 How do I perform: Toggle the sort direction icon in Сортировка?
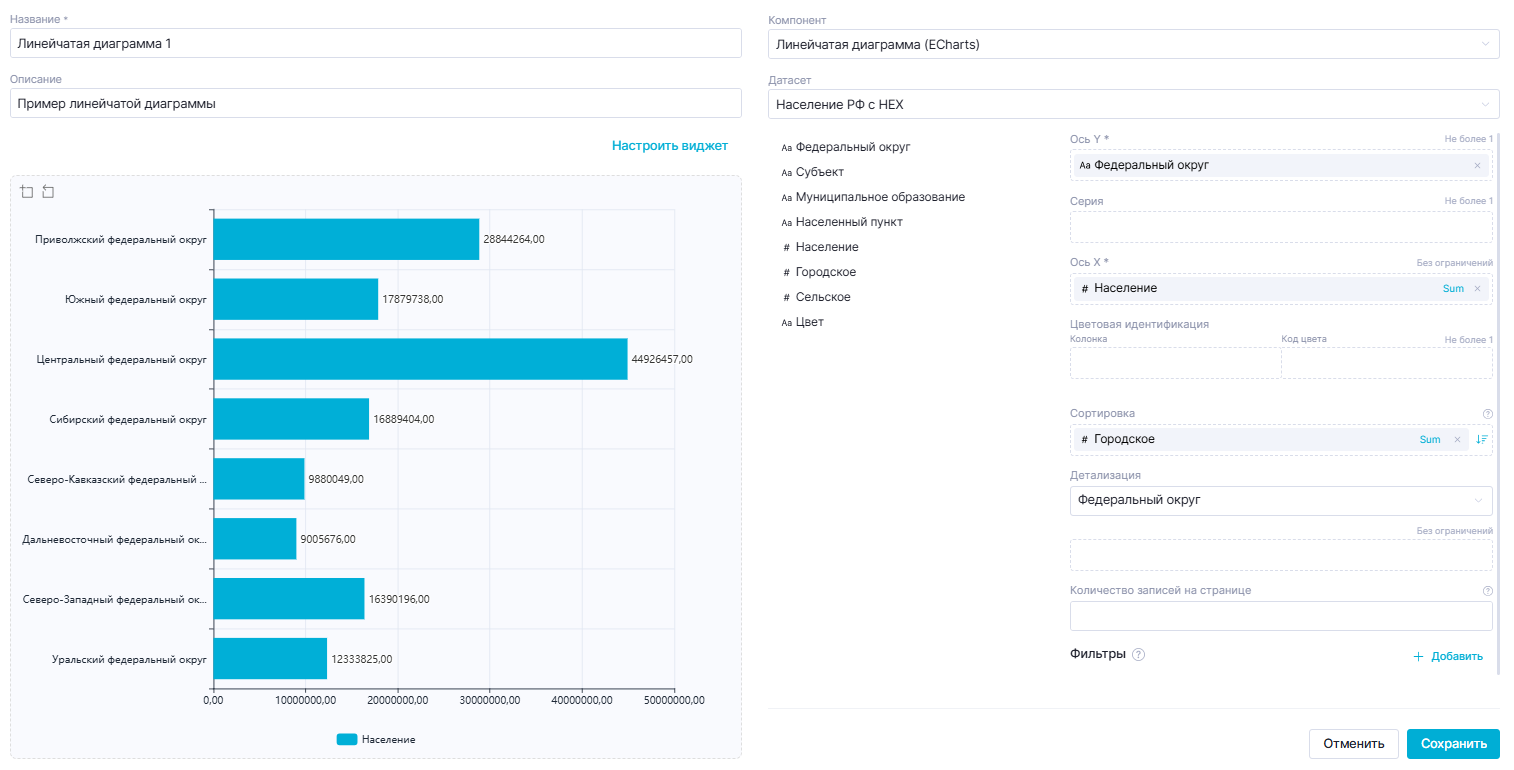click(1481, 440)
